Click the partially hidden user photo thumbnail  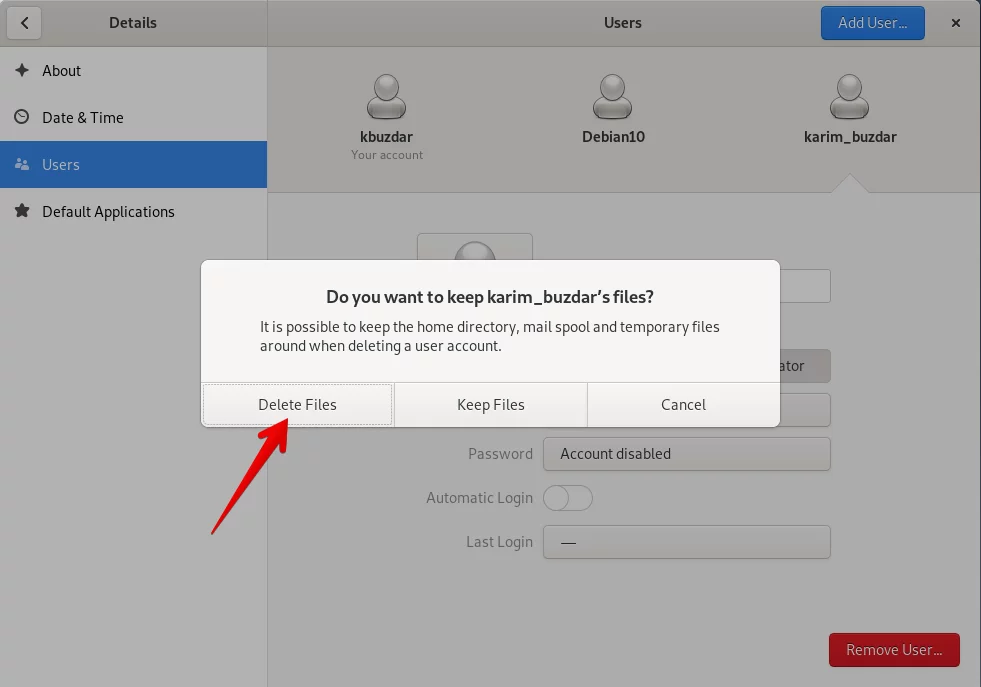475,247
